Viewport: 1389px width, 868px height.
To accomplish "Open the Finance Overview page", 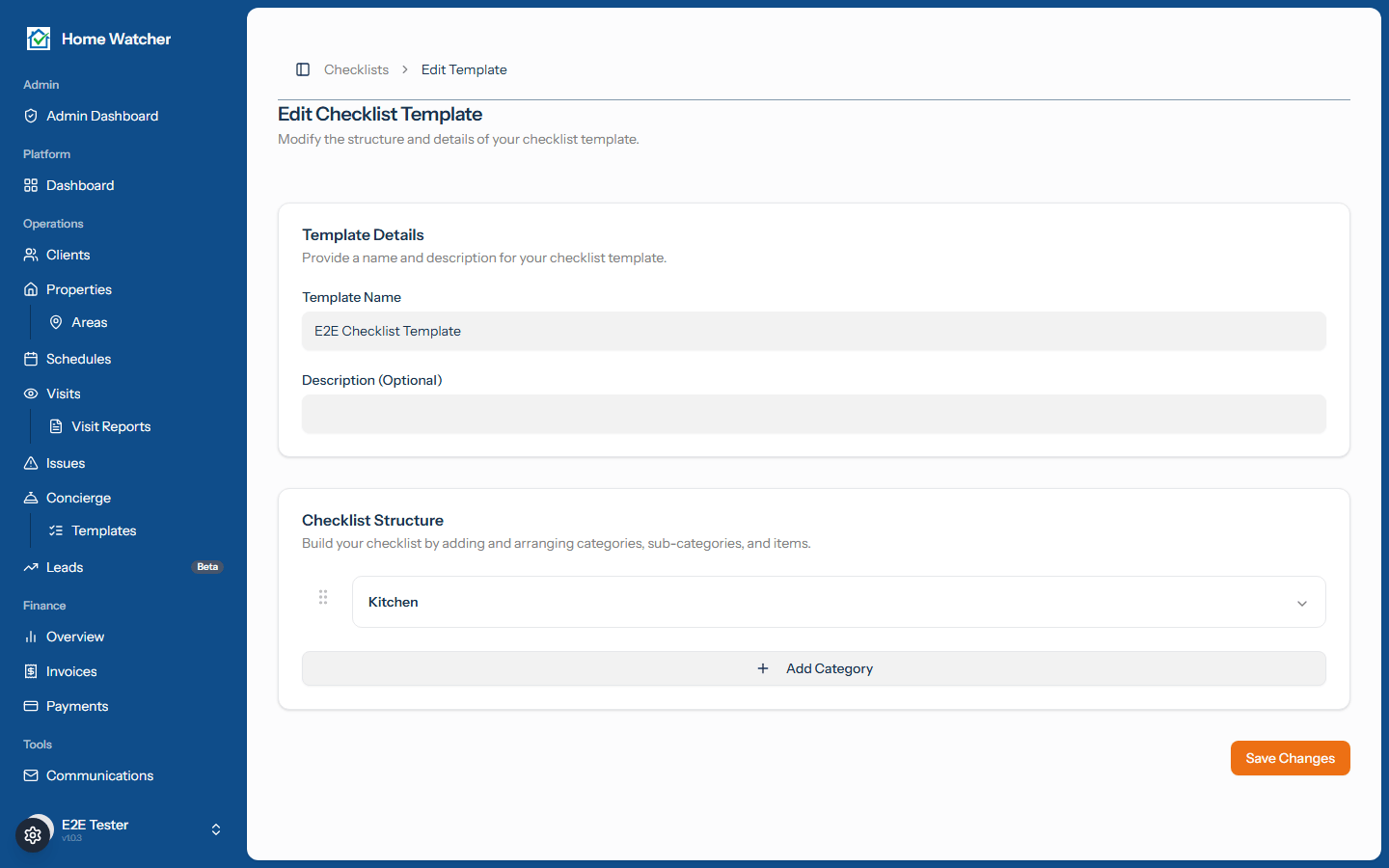I will pyautogui.click(x=123, y=637).
